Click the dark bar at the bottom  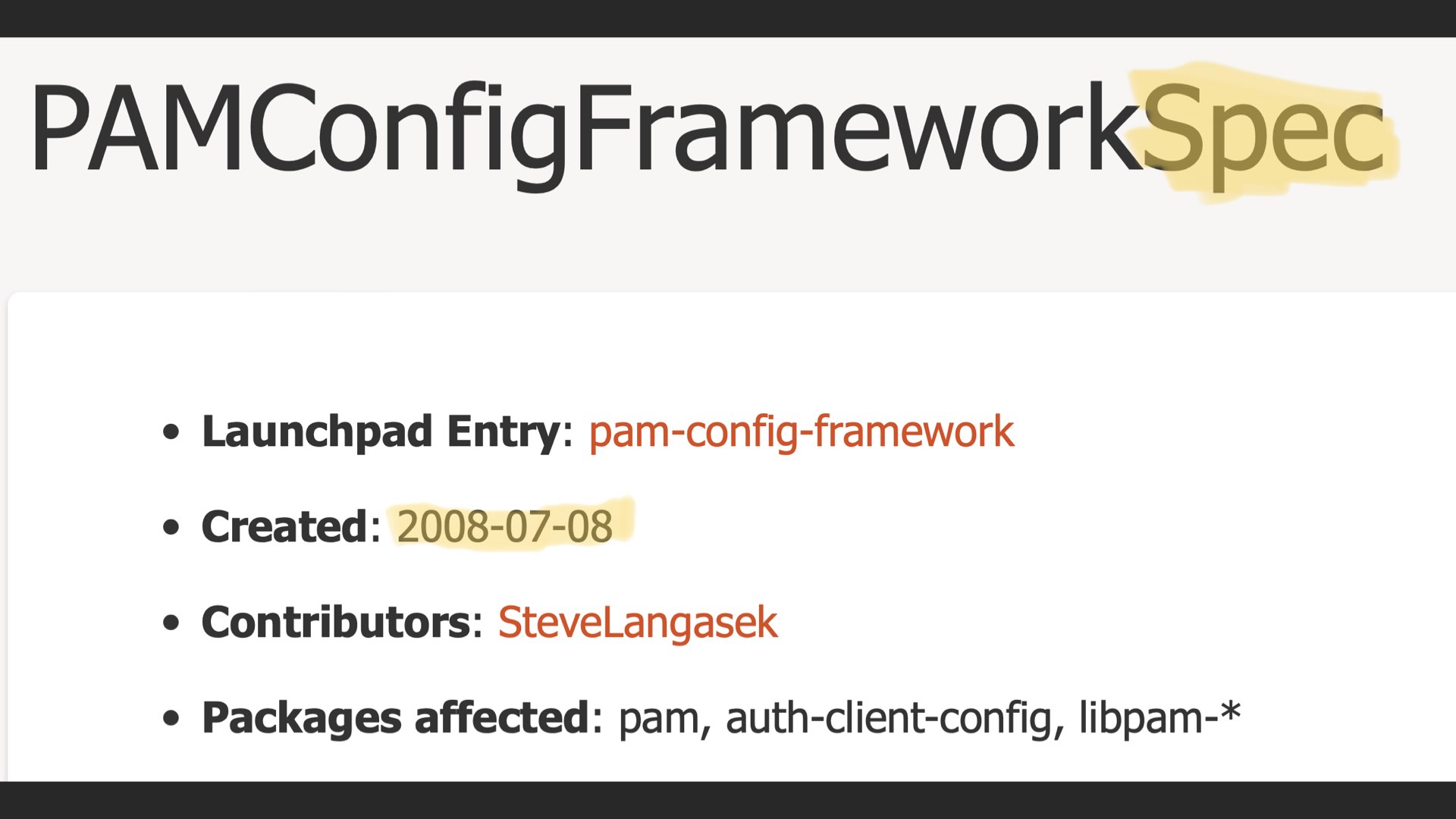[728, 800]
